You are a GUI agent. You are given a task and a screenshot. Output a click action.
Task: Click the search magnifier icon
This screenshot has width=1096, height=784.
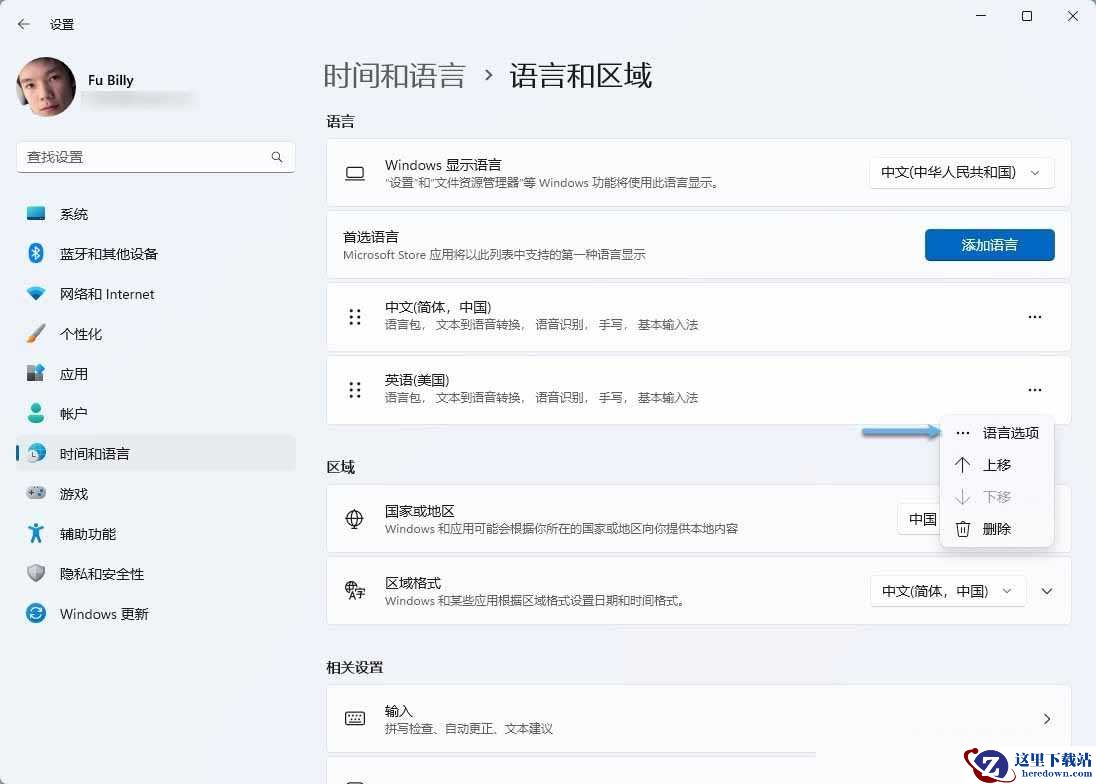click(x=277, y=157)
